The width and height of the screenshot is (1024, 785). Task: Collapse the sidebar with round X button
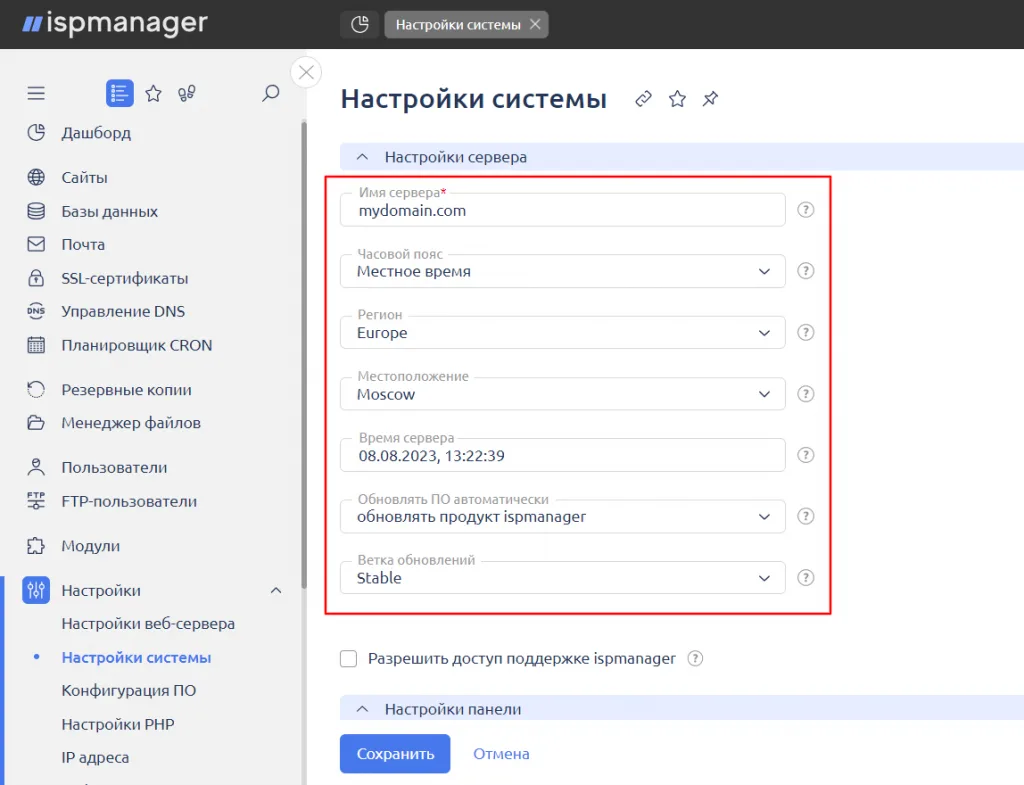[x=306, y=72]
